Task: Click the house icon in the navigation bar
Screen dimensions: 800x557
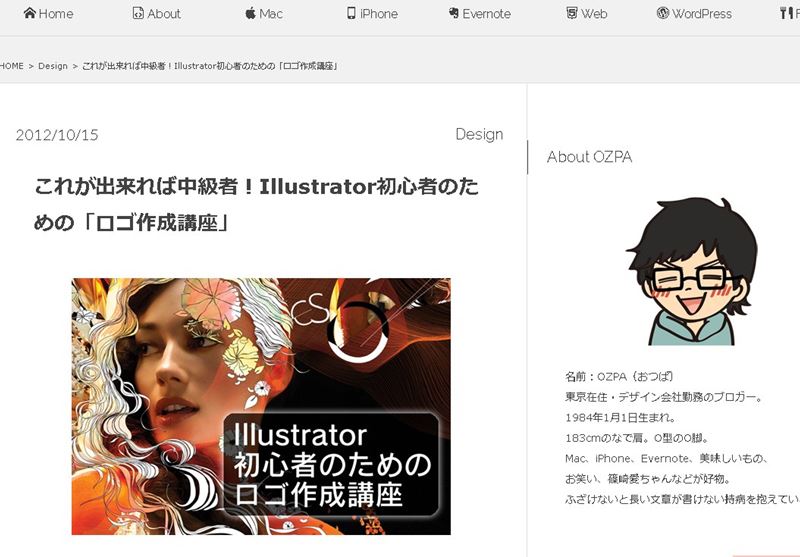Action: (29, 13)
